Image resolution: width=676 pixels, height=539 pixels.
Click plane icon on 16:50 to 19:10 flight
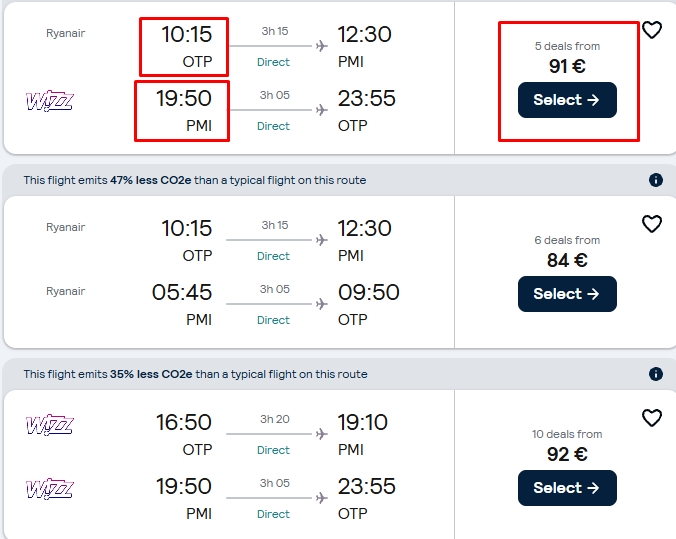tap(321, 434)
